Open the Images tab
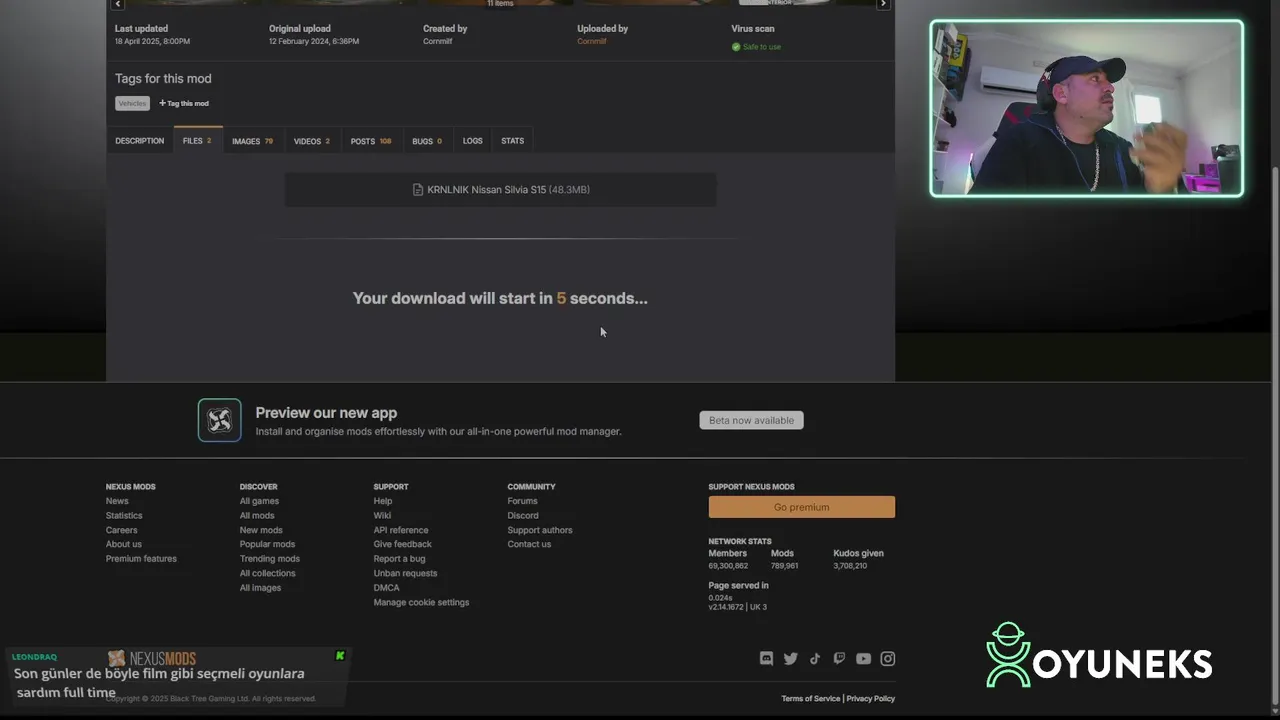Viewport: 1280px width, 720px height. (252, 141)
